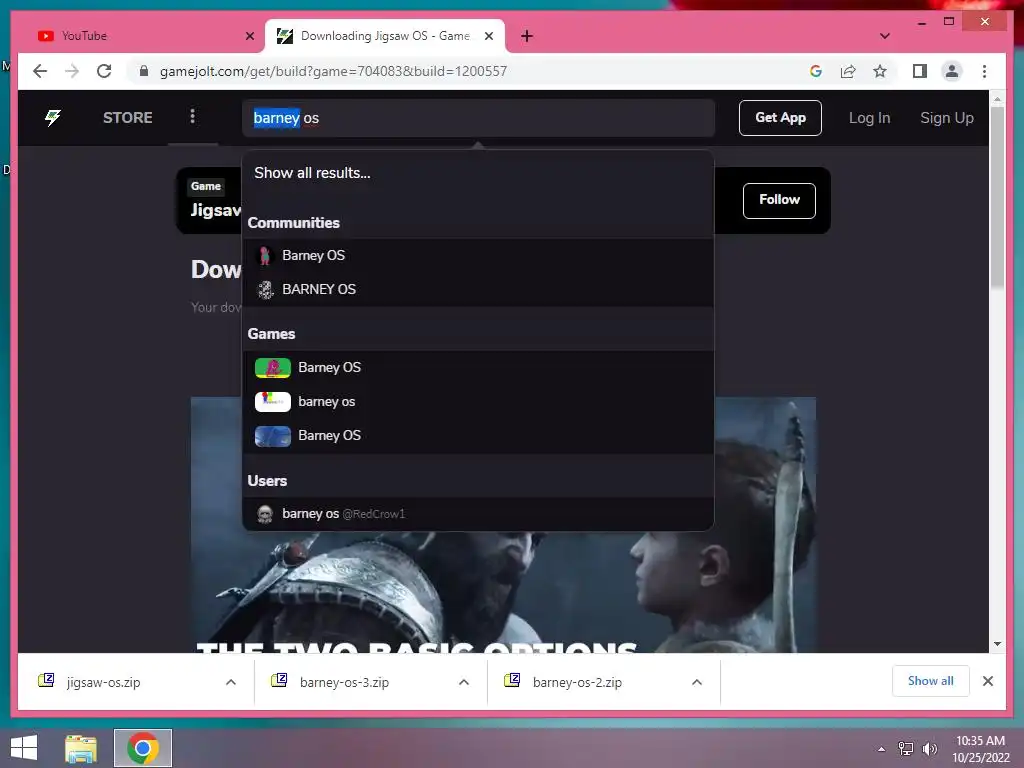The width and height of the screenshot is (1024, 768).
Task: Expand options for jigsaw-os.zip
Action: [231, 682]
